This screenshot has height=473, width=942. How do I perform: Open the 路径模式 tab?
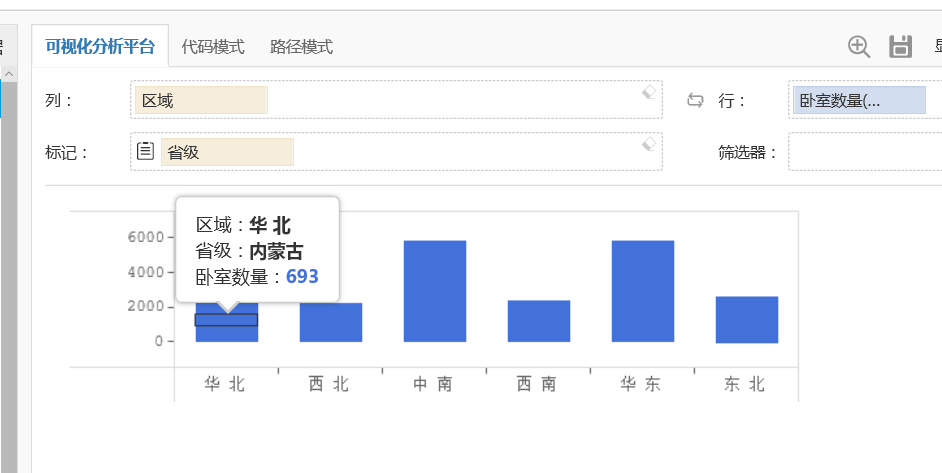point(301,47)
